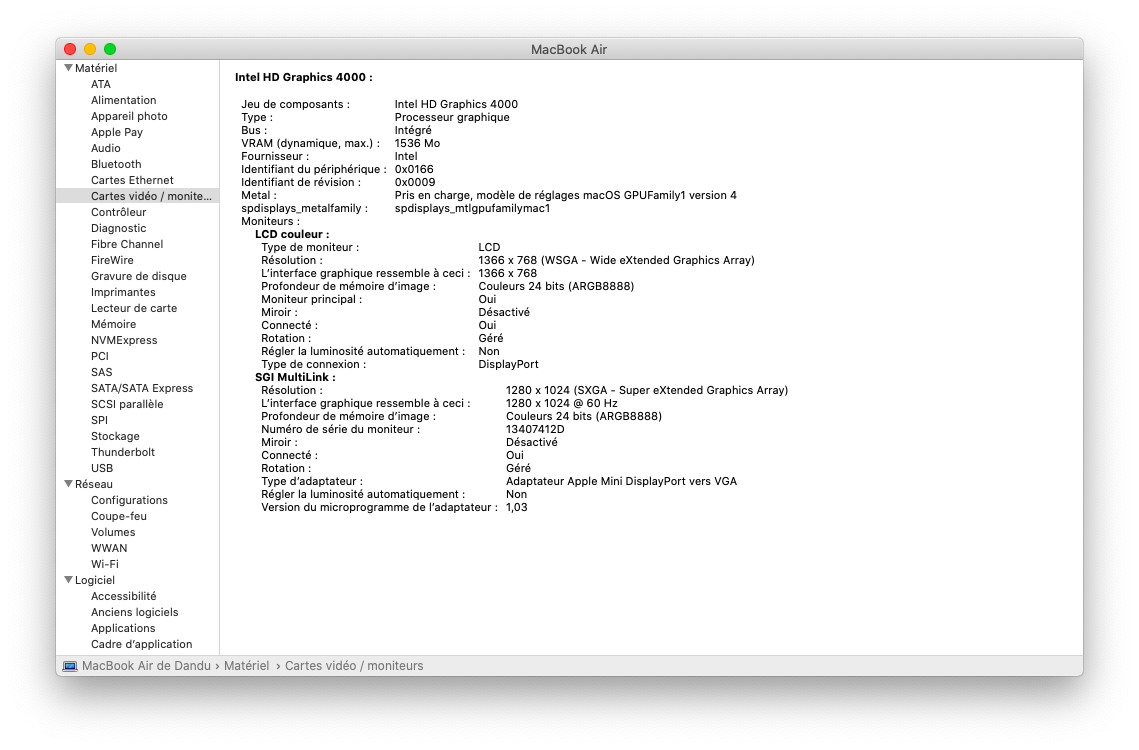
Task: Collapse the Réseau section triangle
Action: tap(68, 484)
